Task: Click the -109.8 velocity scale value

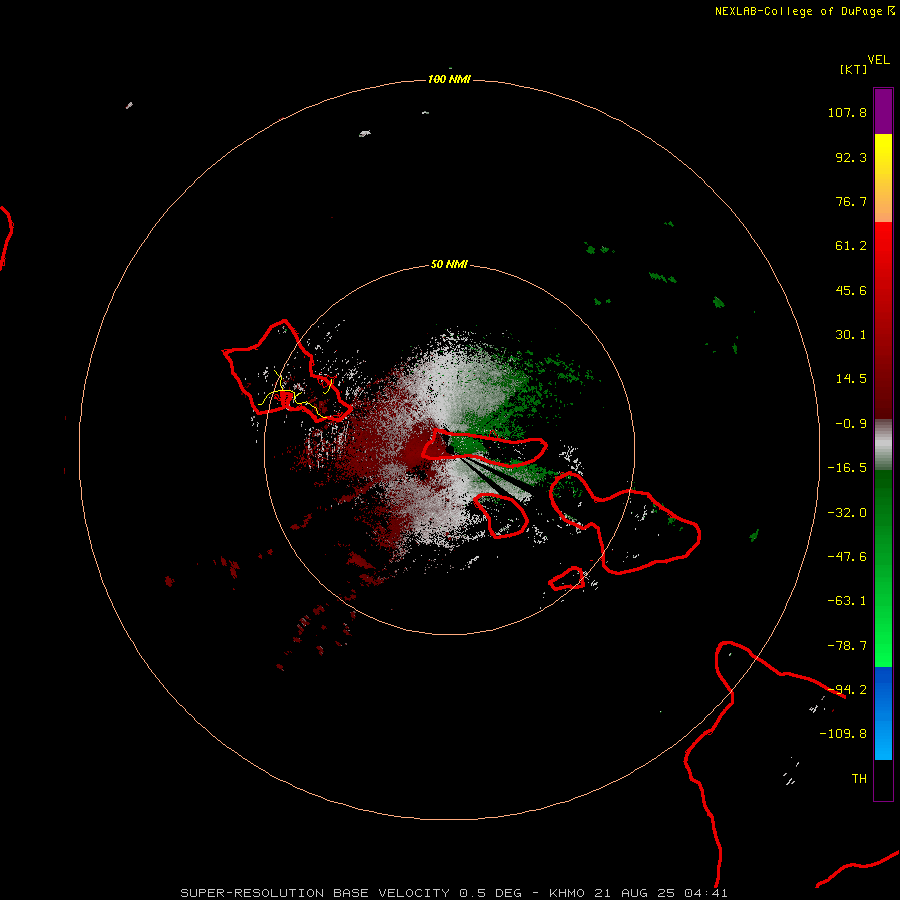Action: pos(843,734)
